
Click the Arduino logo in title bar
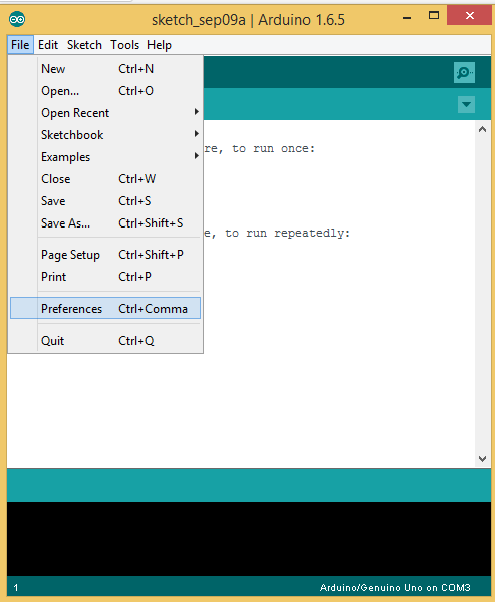click(x=17, y=19)
